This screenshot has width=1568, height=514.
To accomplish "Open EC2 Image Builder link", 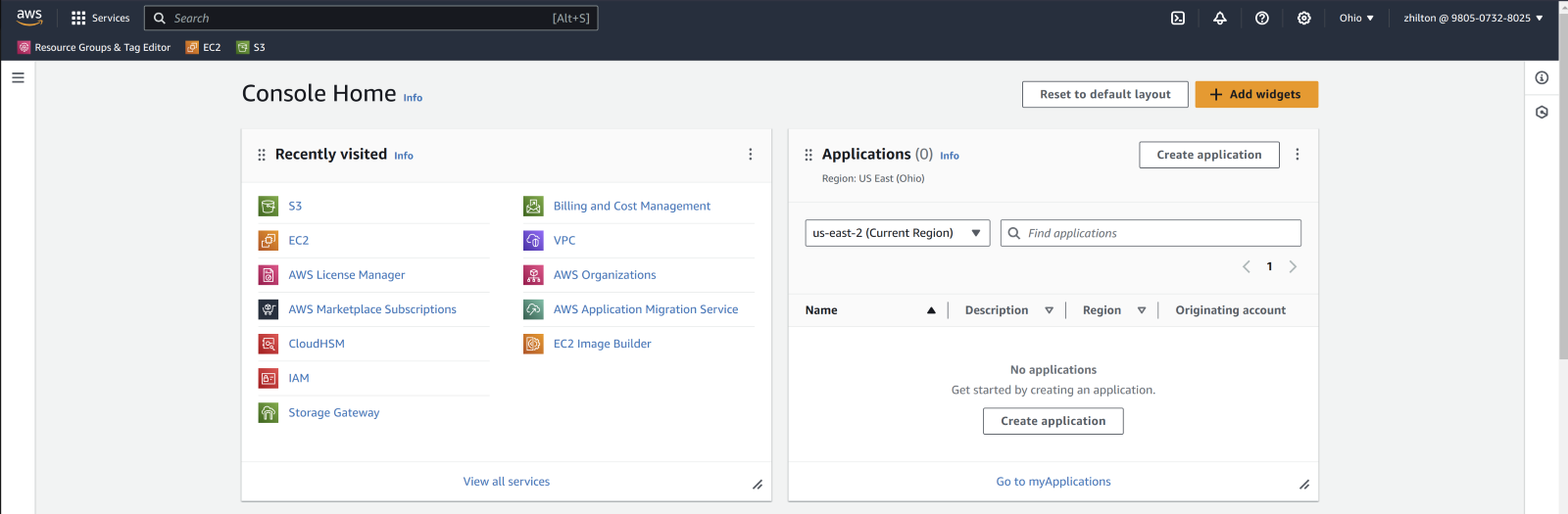I will 602,344.
